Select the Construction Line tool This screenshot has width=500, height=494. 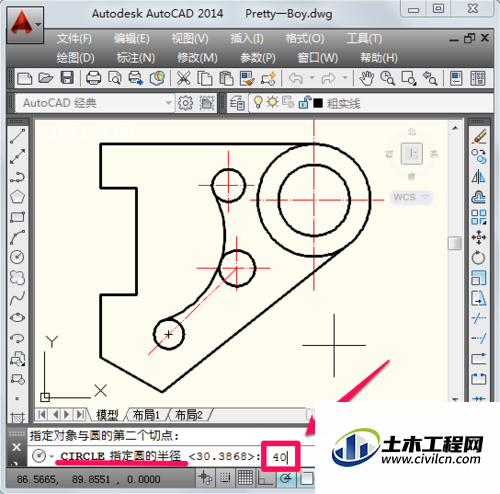(x=17, y=156)
